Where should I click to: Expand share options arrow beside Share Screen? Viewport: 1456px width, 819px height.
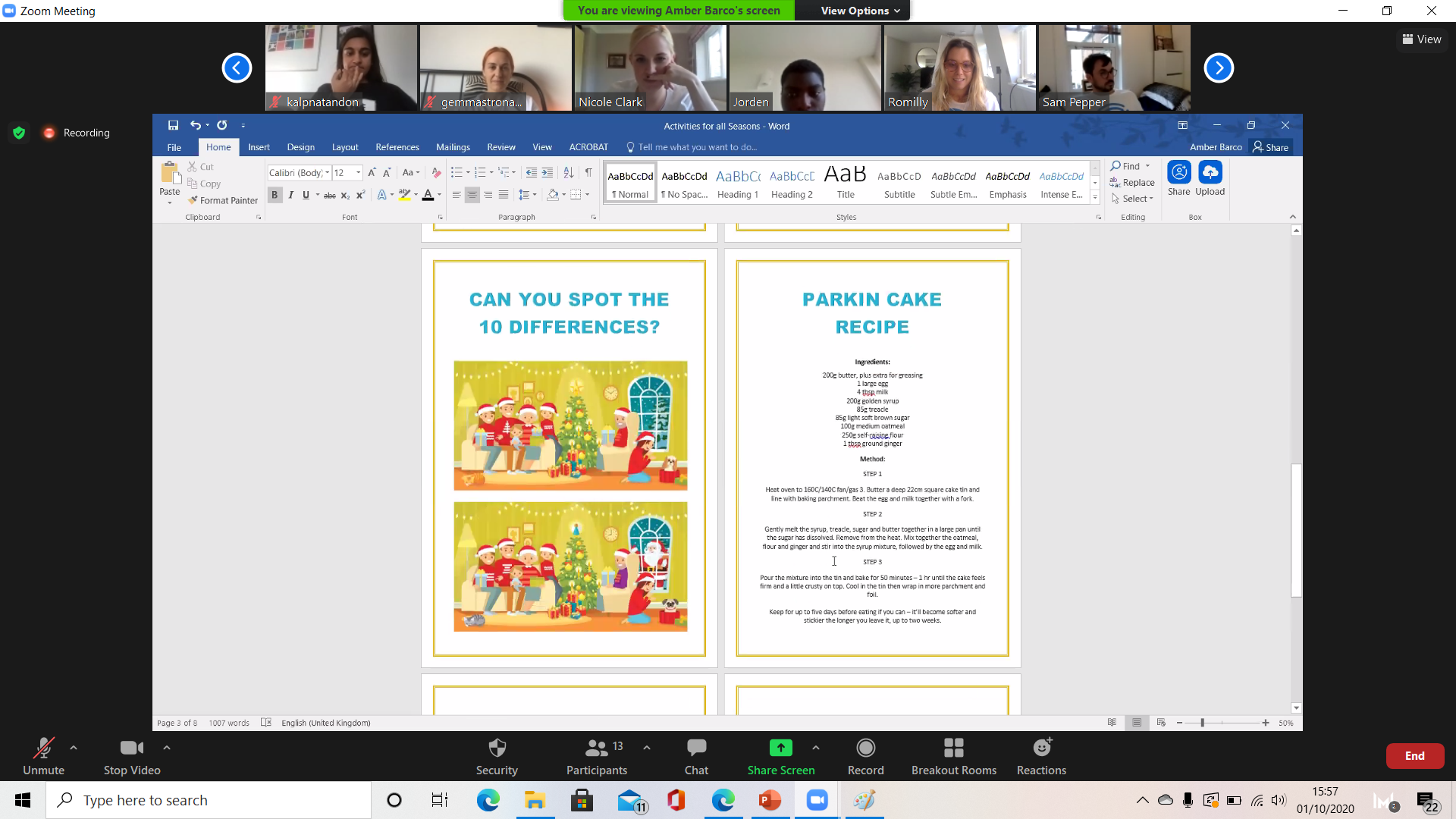816,748
